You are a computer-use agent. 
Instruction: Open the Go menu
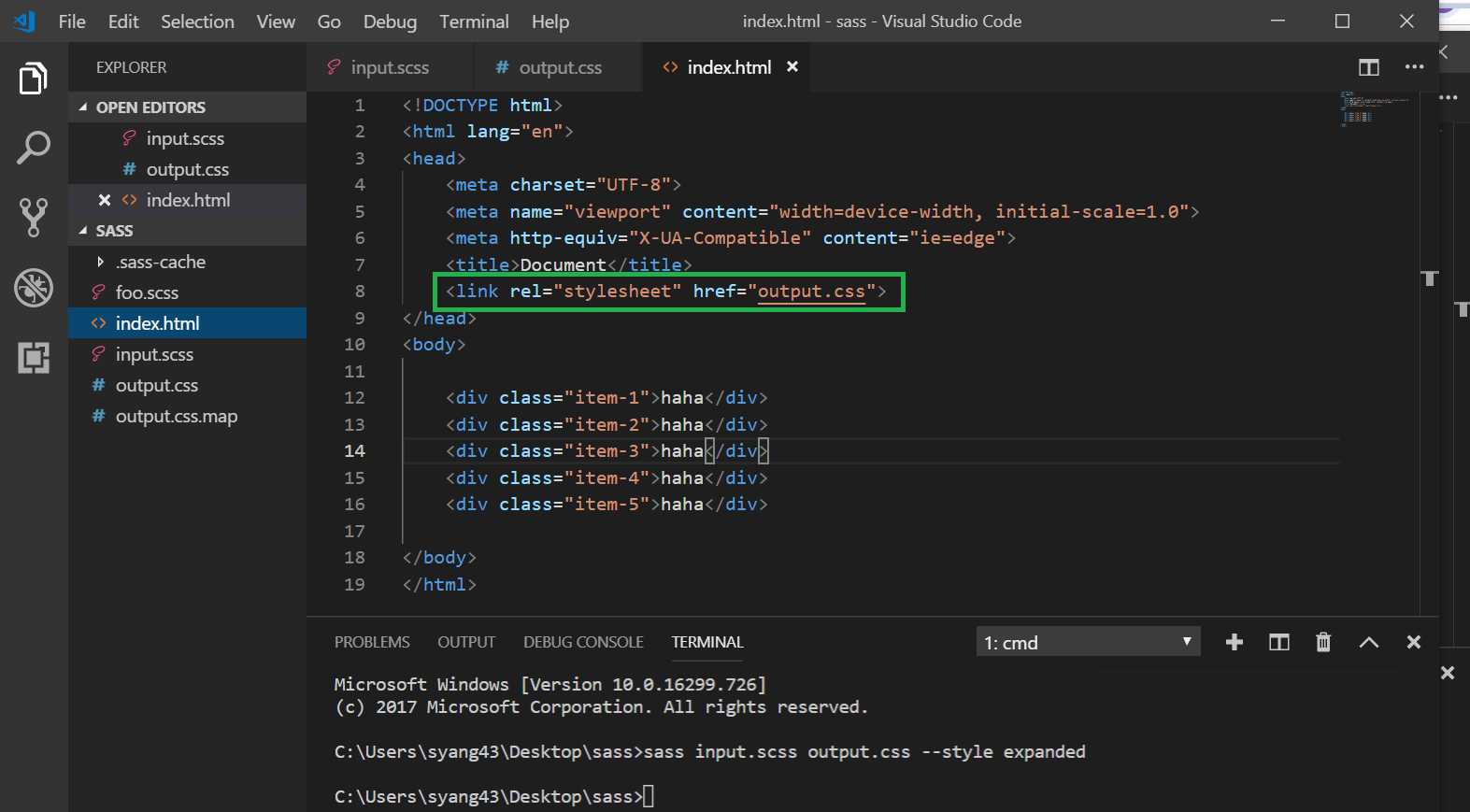click(x=329, y=21)
